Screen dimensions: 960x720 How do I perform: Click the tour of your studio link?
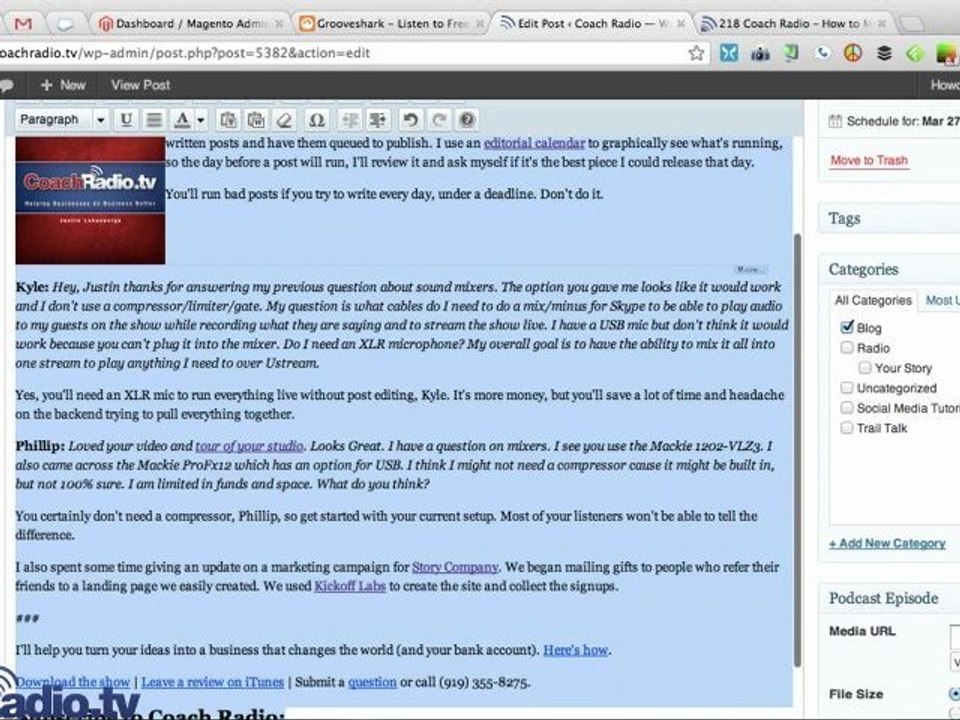coord(249,446)
